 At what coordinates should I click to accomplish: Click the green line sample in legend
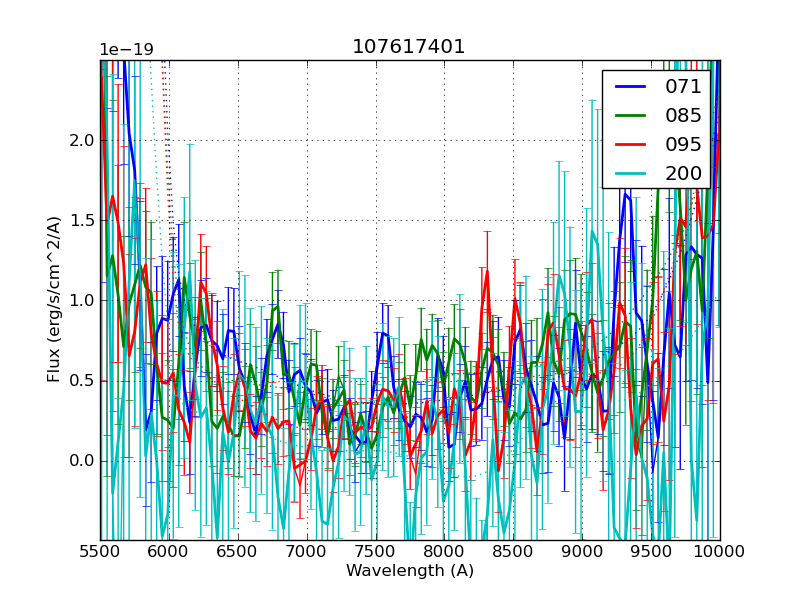click(x=631, y=116)
